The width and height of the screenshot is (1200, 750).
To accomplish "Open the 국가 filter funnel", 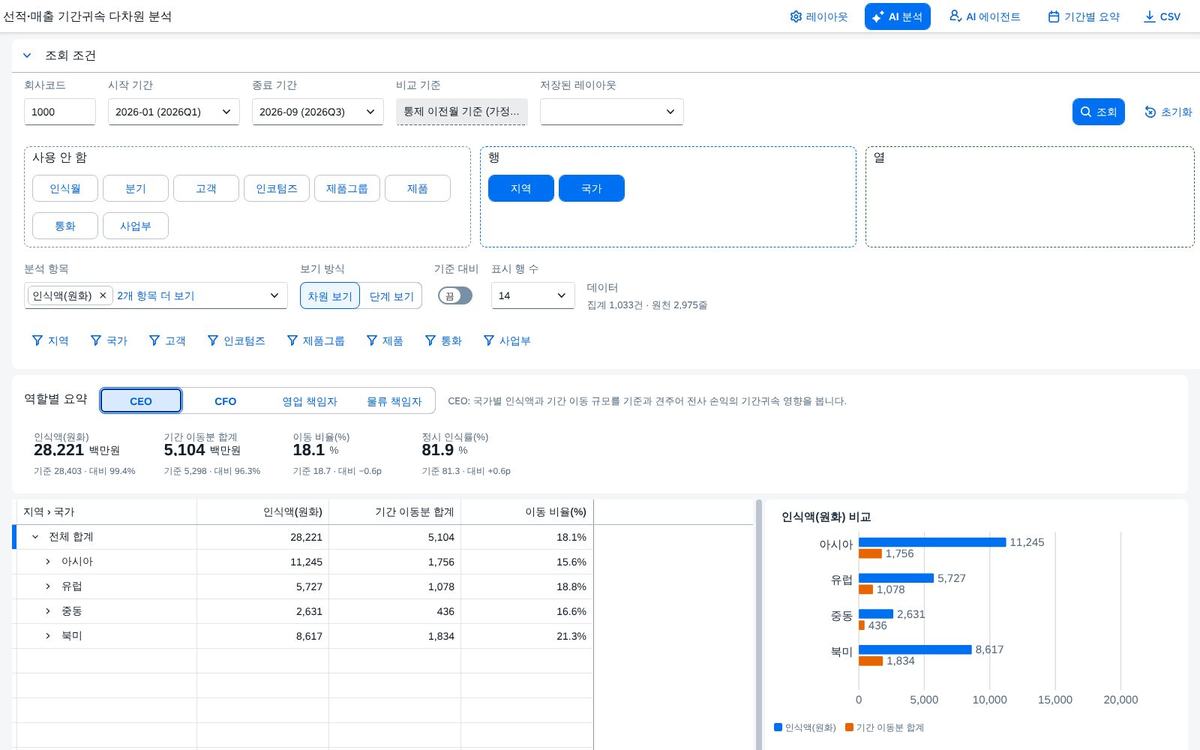I will [x=109, y=341].
